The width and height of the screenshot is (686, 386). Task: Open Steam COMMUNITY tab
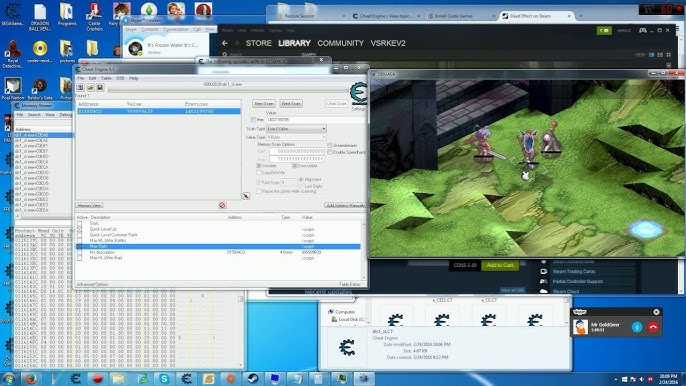click(x=340, y=43)
